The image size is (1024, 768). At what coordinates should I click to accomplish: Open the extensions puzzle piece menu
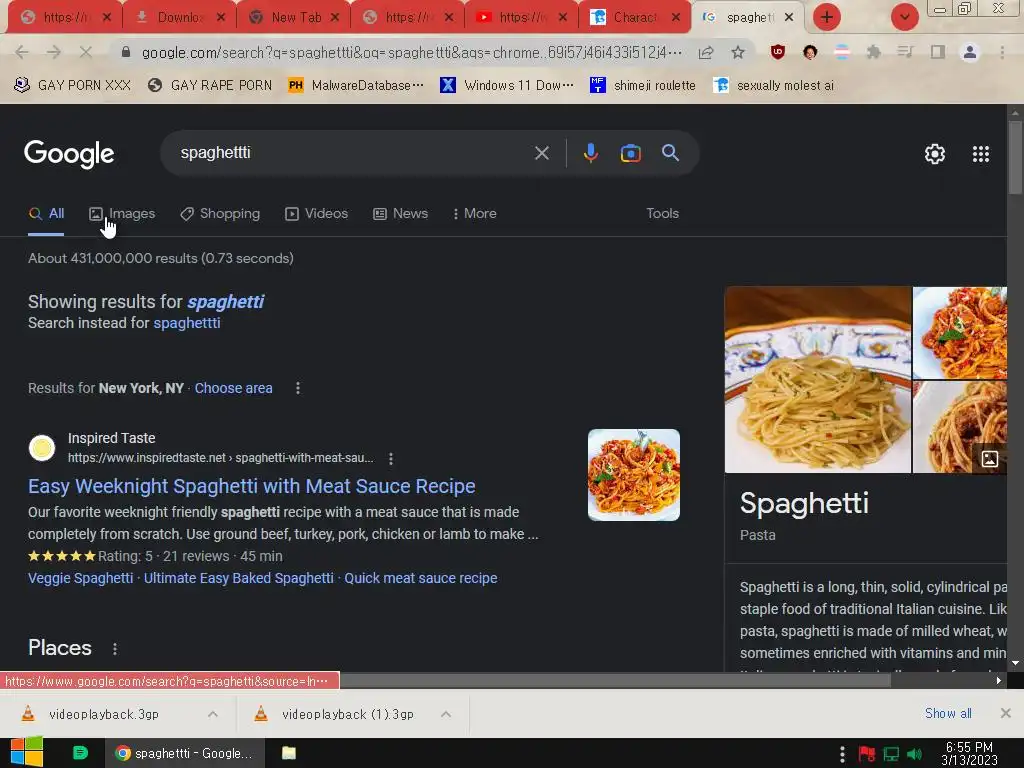coord(873,52)
